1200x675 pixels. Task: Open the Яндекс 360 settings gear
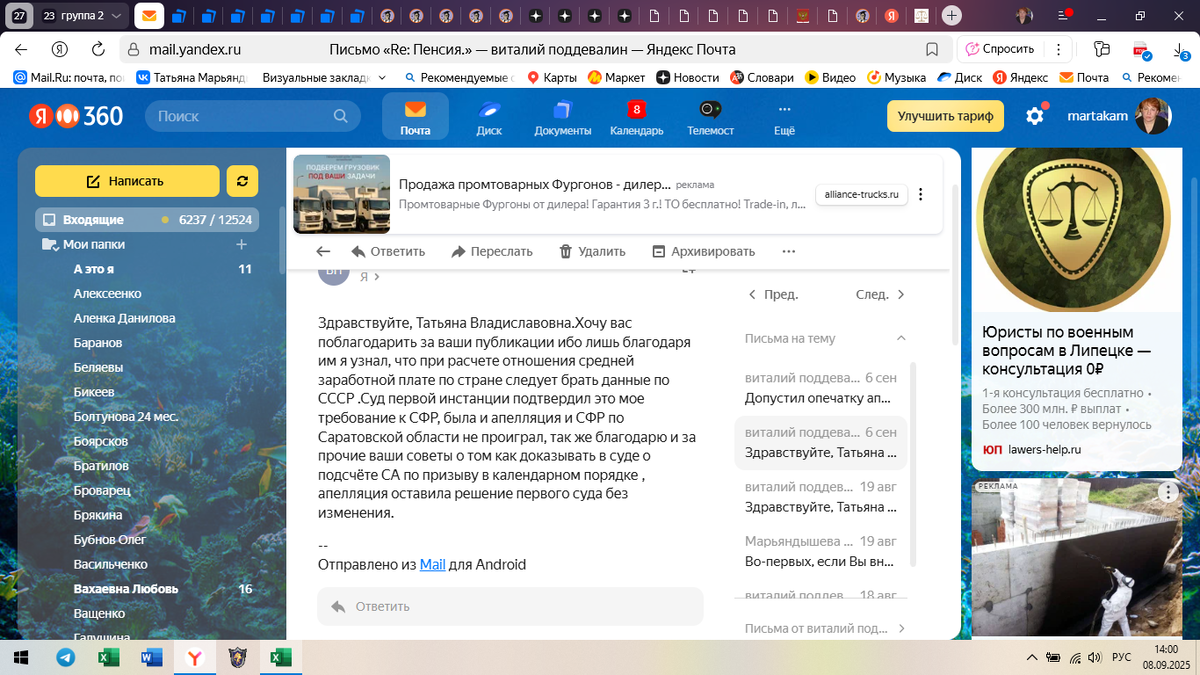1037,116
